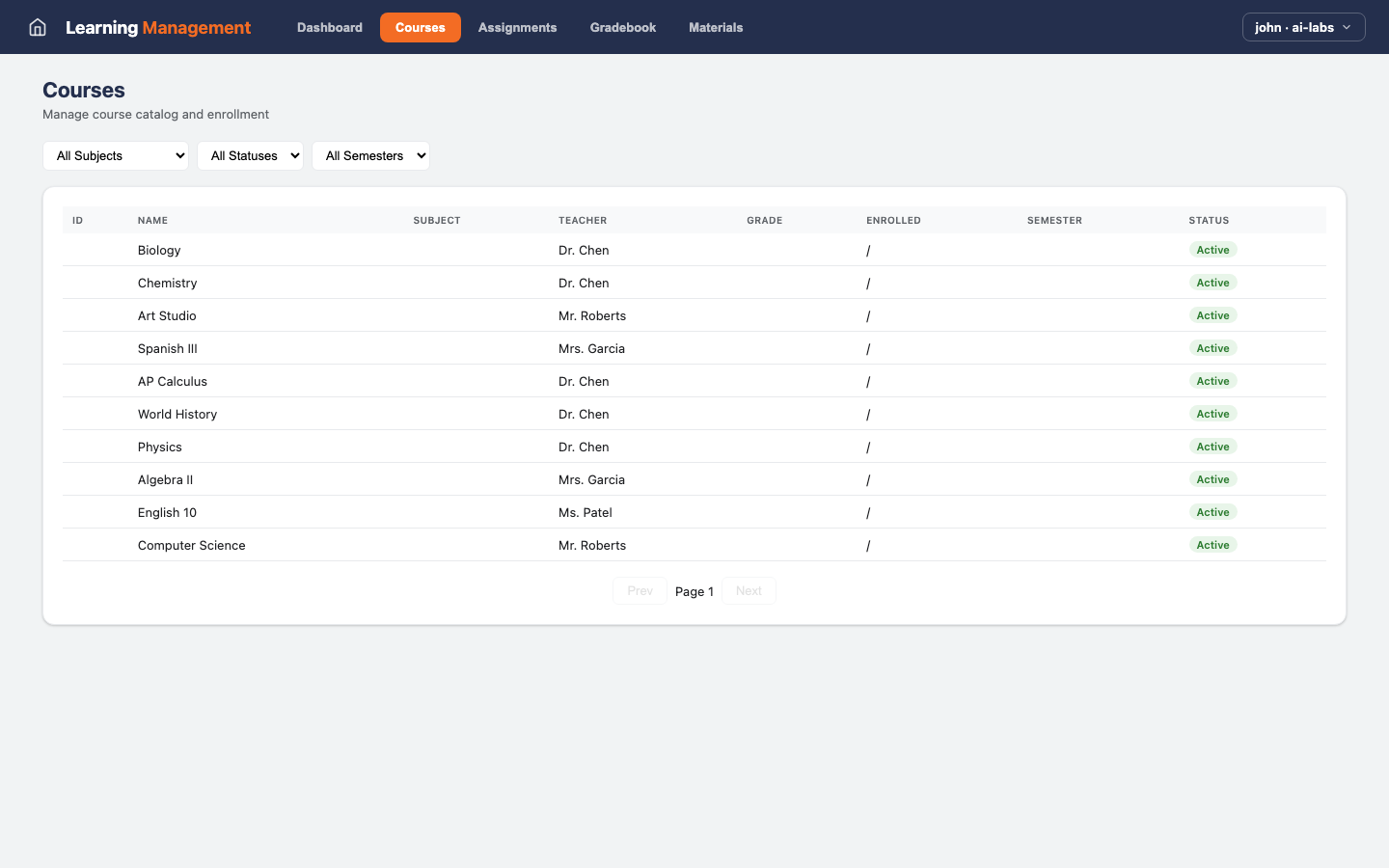Image resolution: width=1389 pixels, height=868 pixels.
Task: Click the home icon in the navbar
Action: [x=37, y=27]
